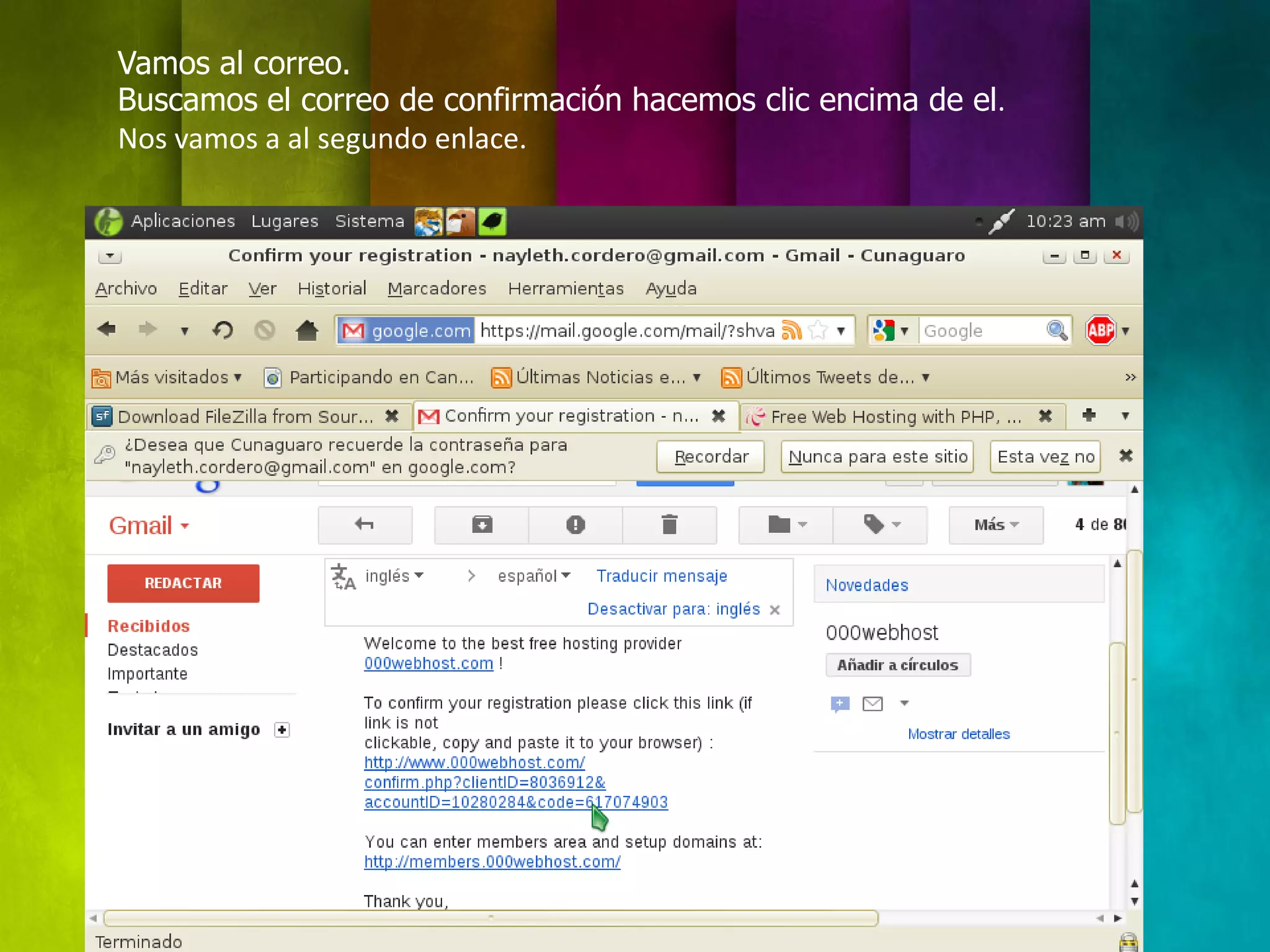The width and height of the screenshot is (1270, 952).
Task: Open the Recibidos inbox folder
Action: [149, 626]
